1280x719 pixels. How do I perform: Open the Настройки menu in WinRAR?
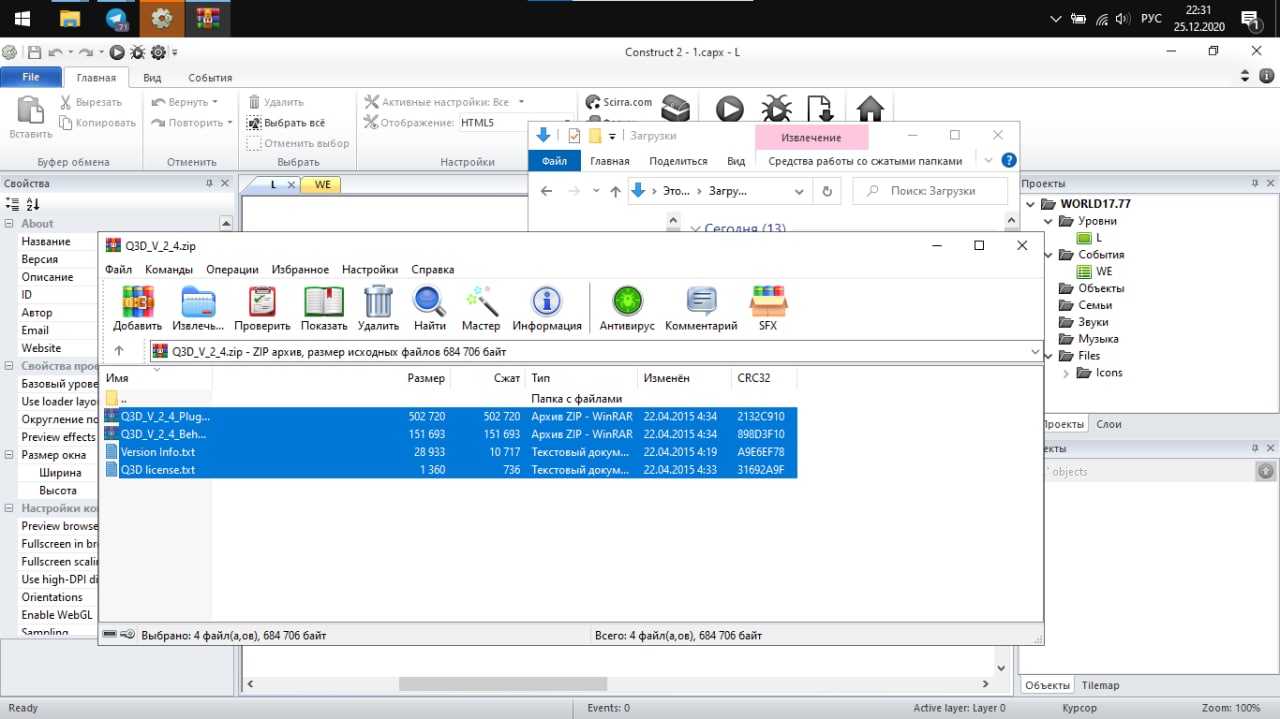coord(370,269)
